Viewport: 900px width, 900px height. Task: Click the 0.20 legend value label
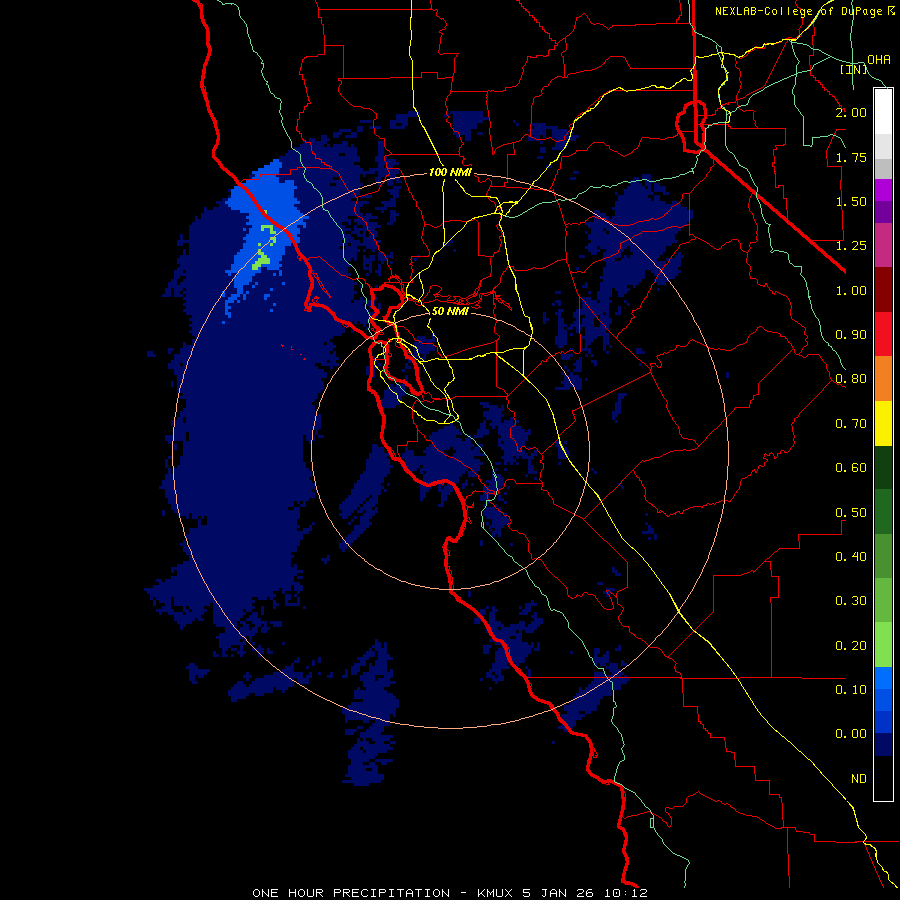click(x=851, y=646)
